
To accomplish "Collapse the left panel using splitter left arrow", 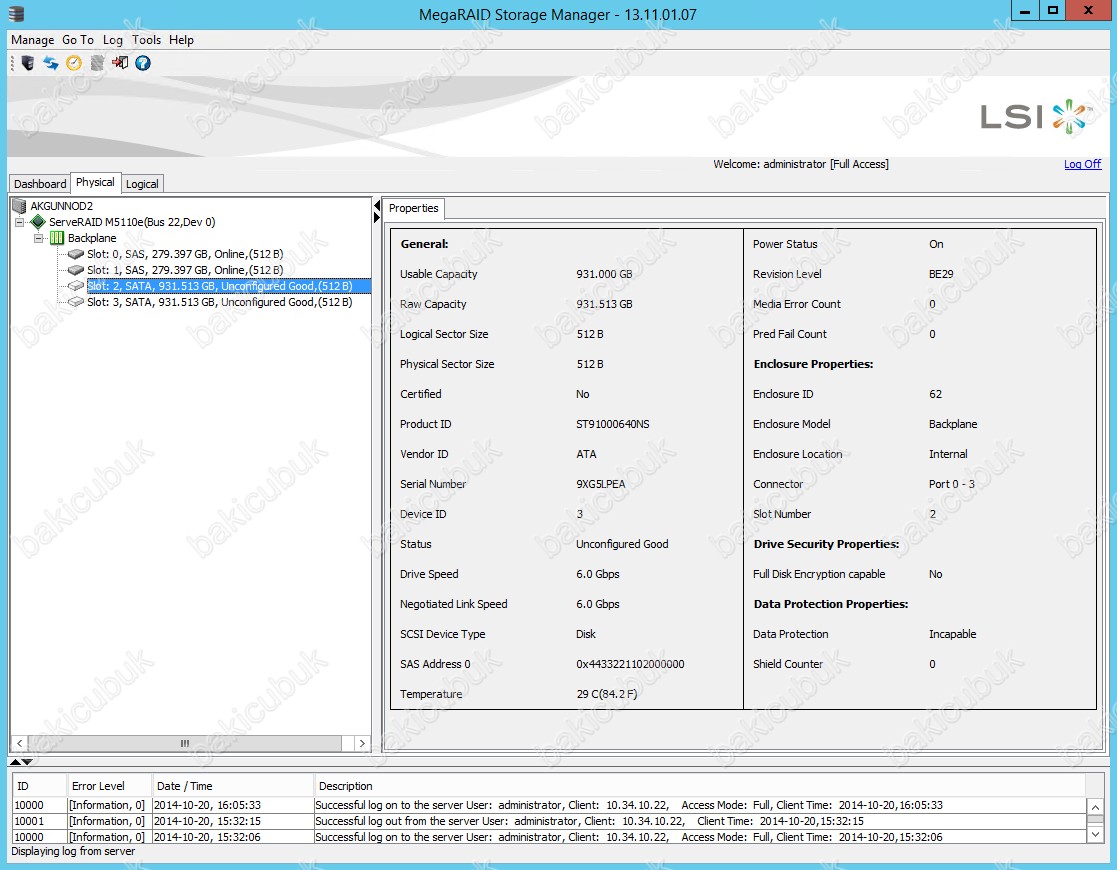I will click(377, 206).
